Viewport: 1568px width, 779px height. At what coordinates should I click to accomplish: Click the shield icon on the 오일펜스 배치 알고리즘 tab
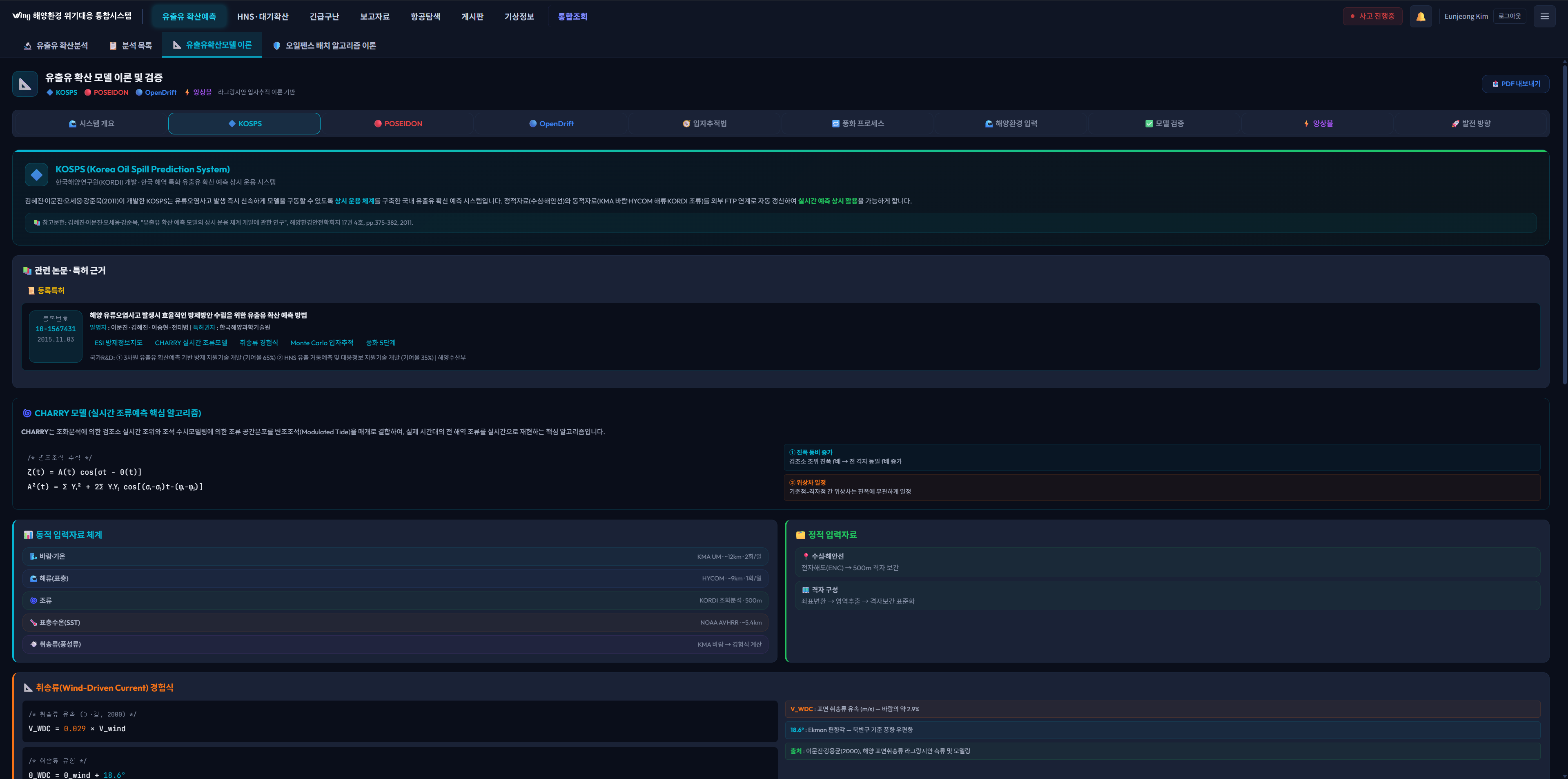(x=276, y=46)
